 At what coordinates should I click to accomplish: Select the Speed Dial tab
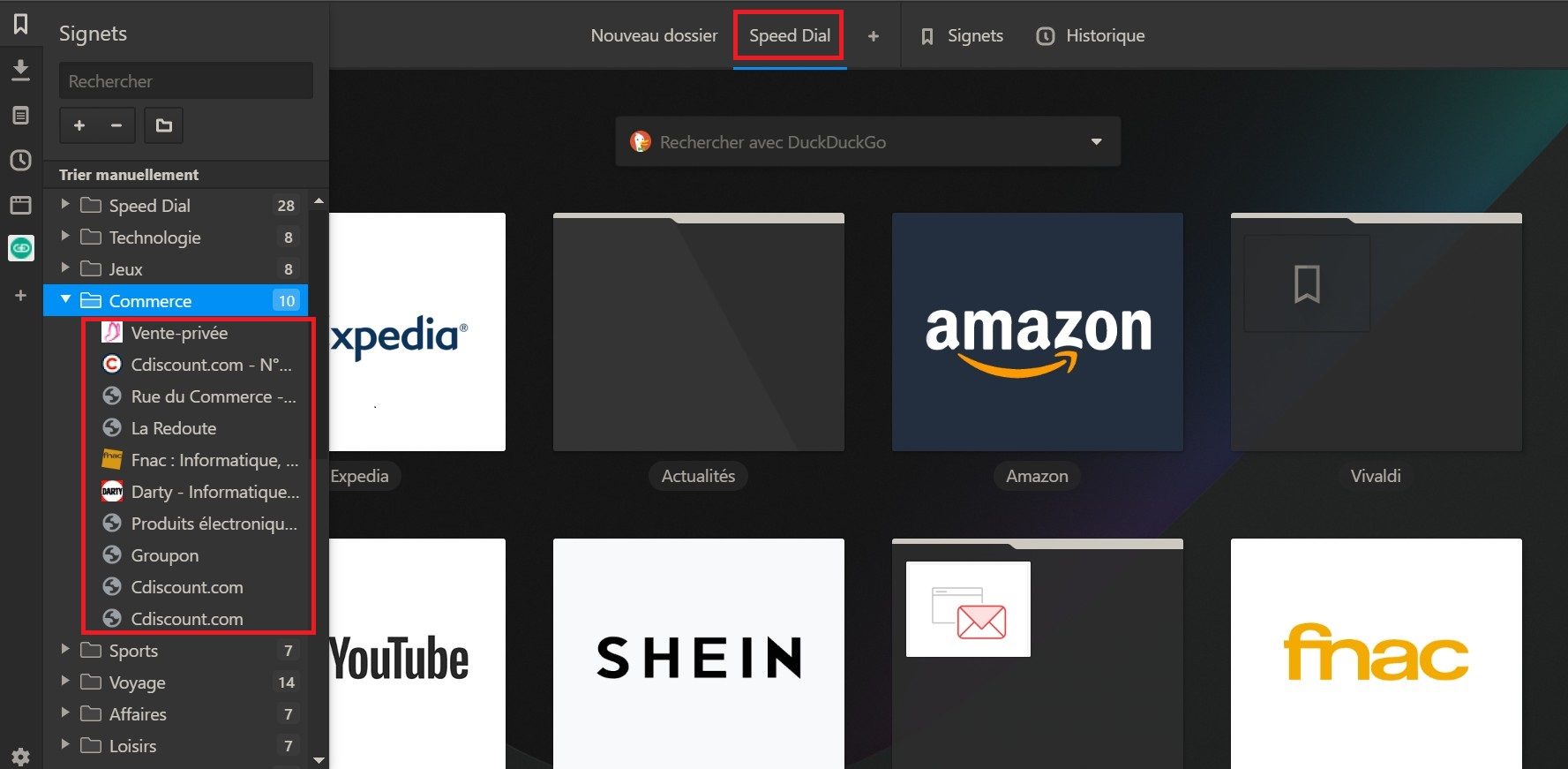tap(790, 36)
